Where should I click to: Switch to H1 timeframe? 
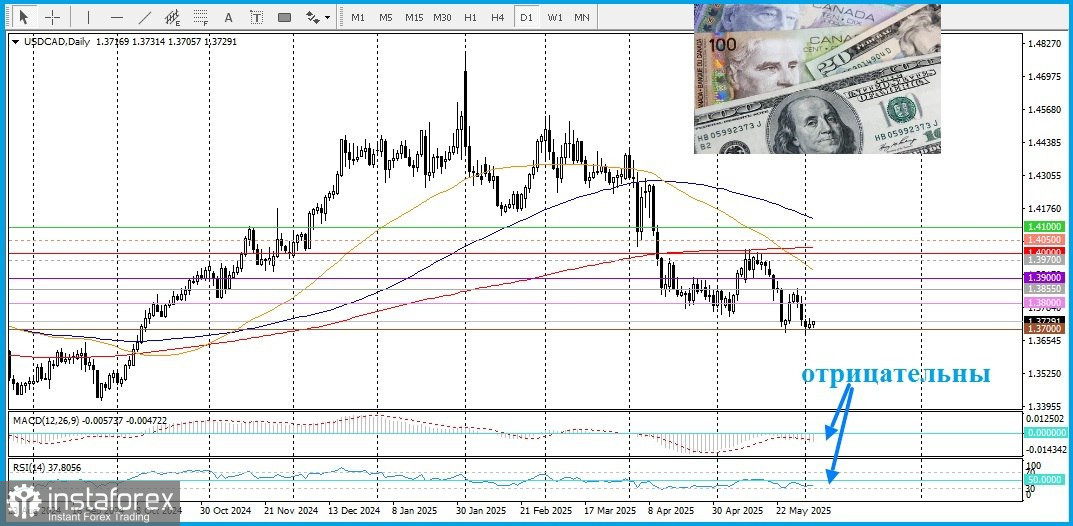coord(470,17)
